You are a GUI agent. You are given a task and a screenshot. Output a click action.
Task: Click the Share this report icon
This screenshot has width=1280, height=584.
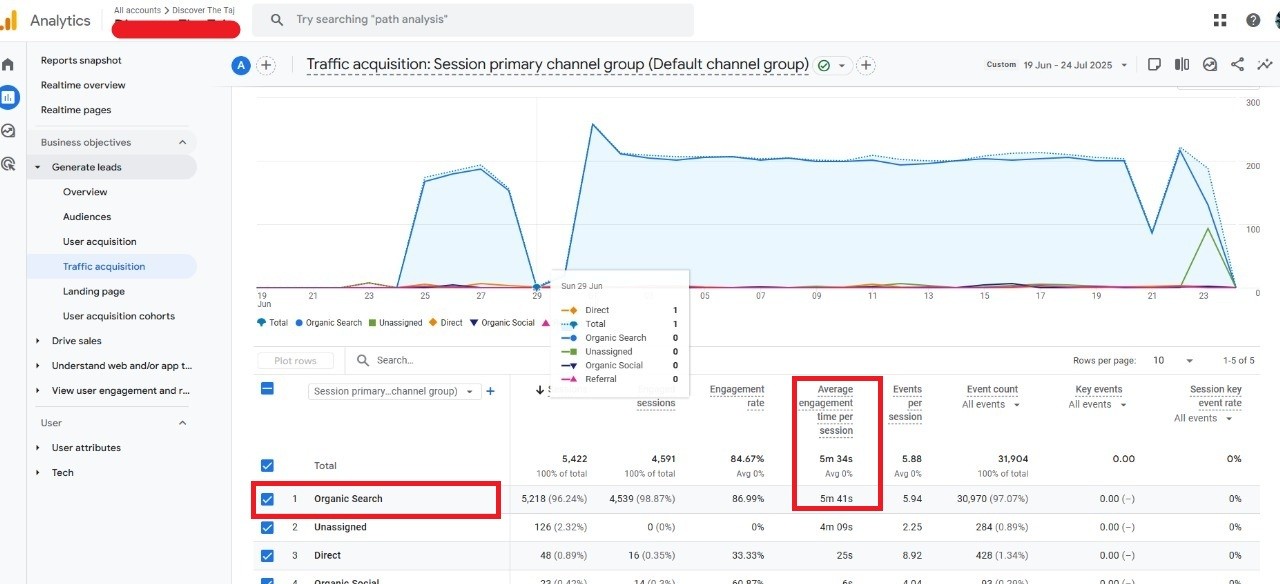[x=1237, y=65]
